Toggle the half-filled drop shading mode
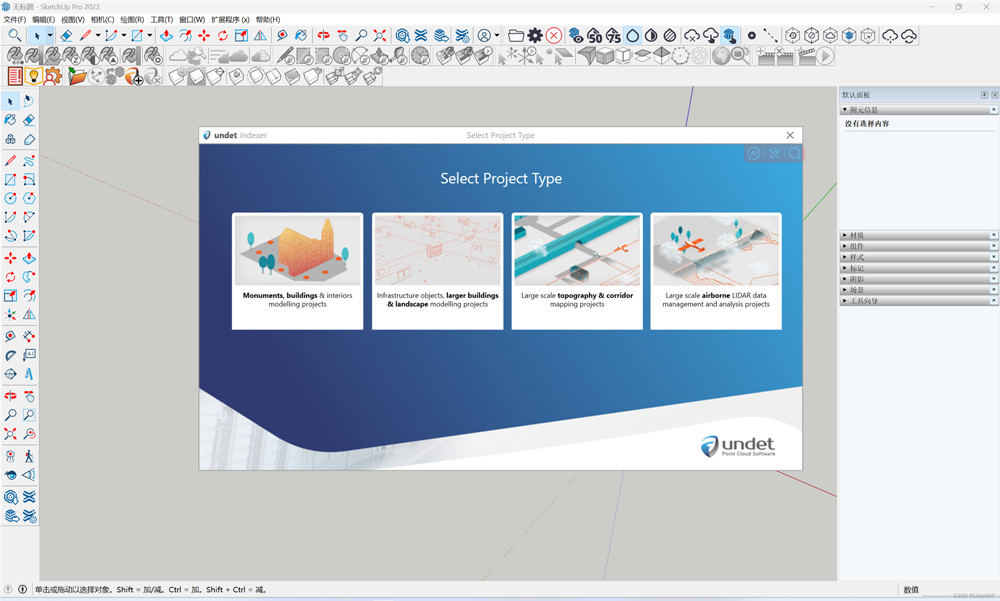Viewport: 1000px width, 601px height. click(x=651, y=36)
